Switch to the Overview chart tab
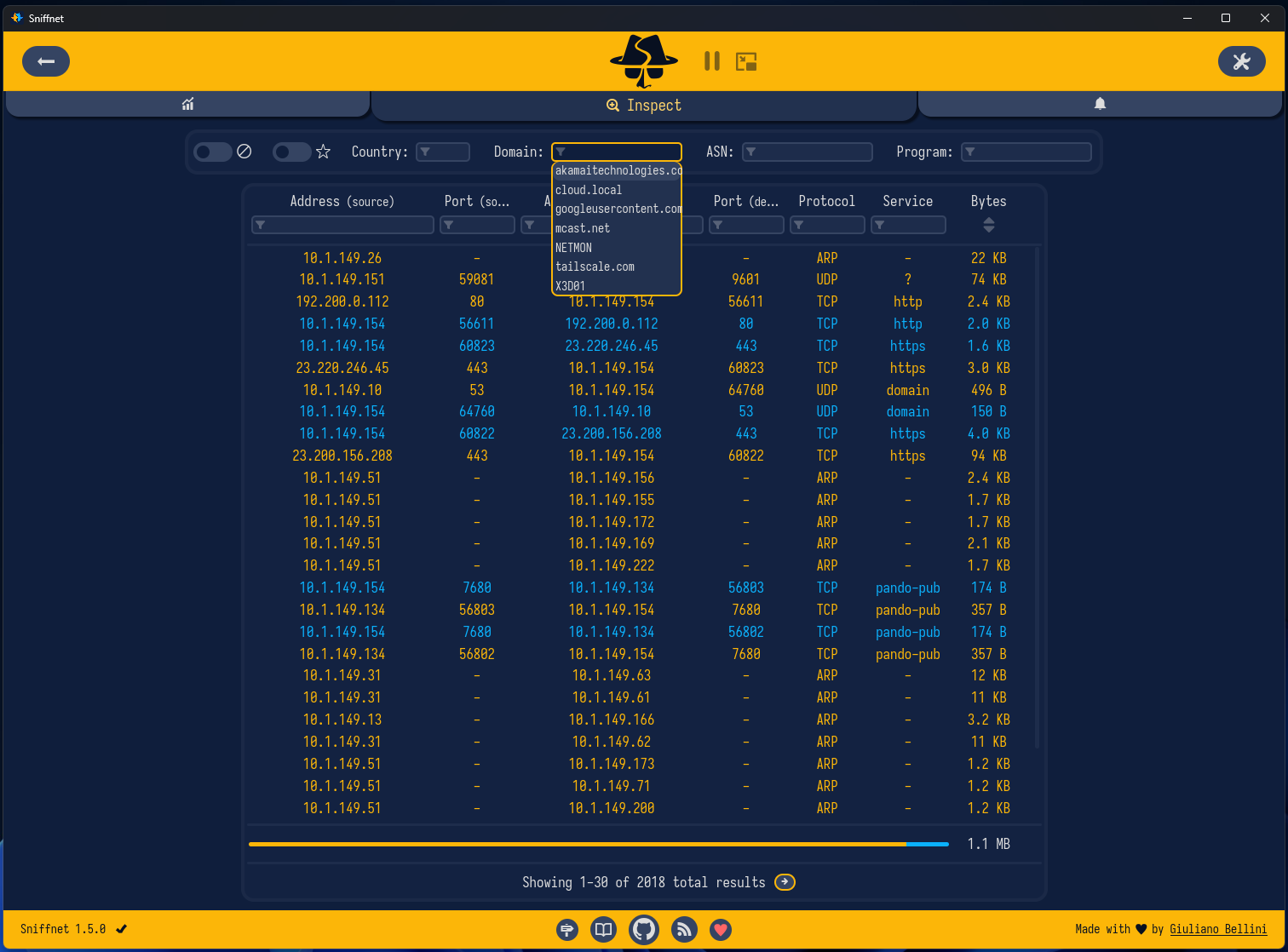 click(x=187, y=104)
